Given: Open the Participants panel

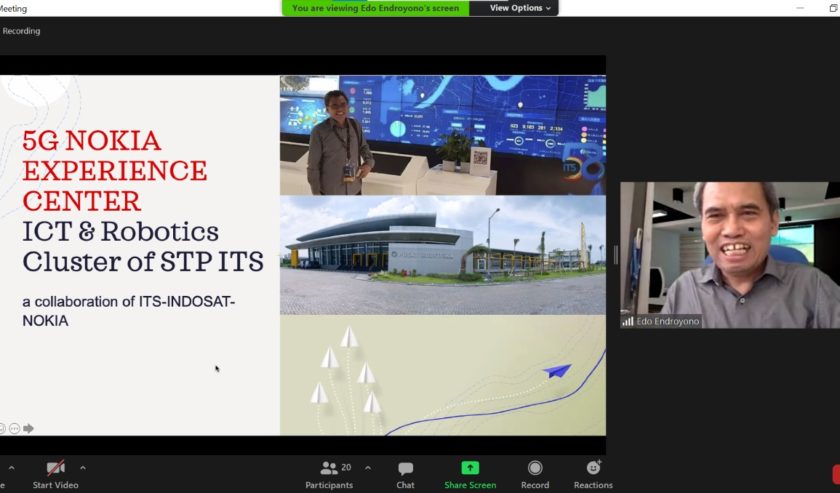Looking at the screenshot, I should pyautogui.click(x=329, y=474).
